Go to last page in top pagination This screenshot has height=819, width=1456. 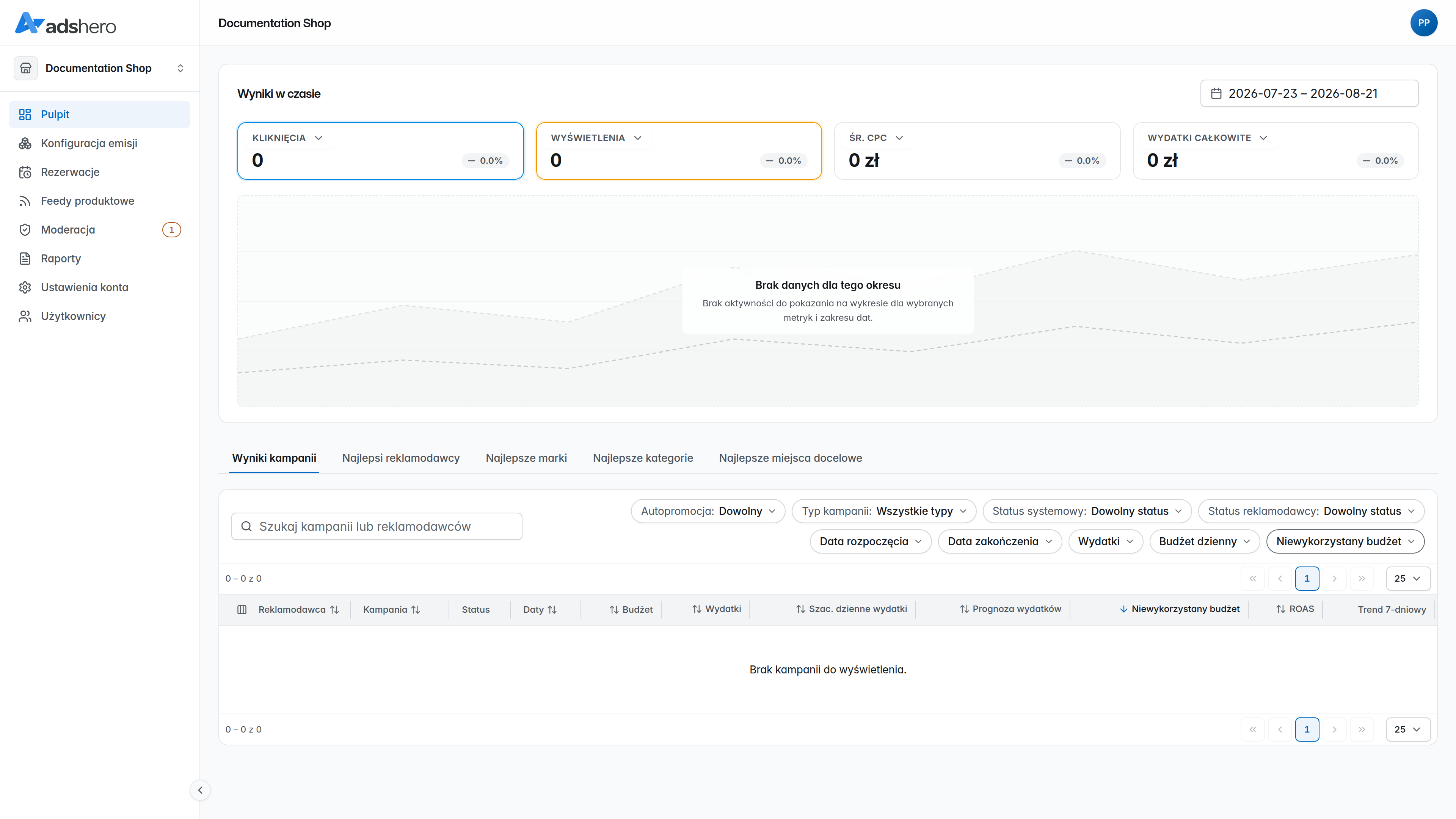1362,578
